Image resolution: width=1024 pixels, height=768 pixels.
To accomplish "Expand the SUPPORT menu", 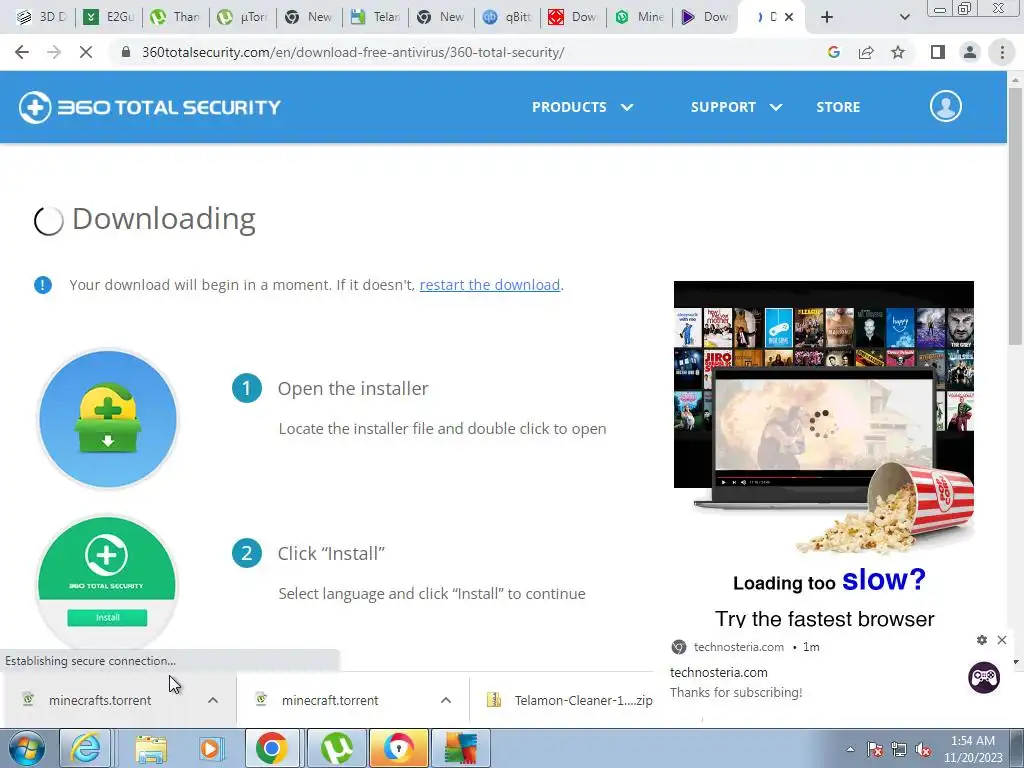I will [736, 107].
